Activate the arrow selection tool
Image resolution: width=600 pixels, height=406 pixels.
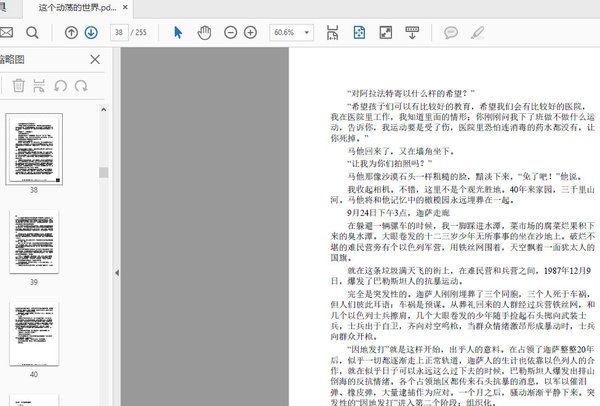pyautogui.click(x=178, y=33)
